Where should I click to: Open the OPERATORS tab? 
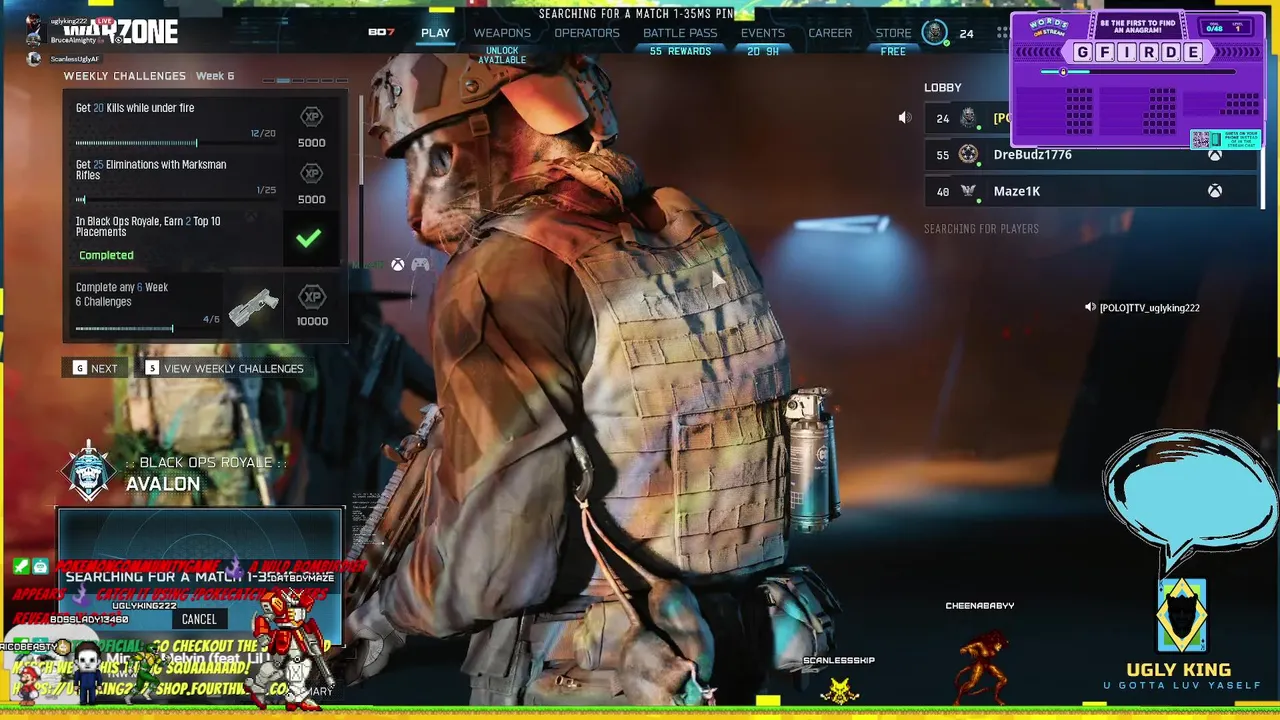pos(587,33)
